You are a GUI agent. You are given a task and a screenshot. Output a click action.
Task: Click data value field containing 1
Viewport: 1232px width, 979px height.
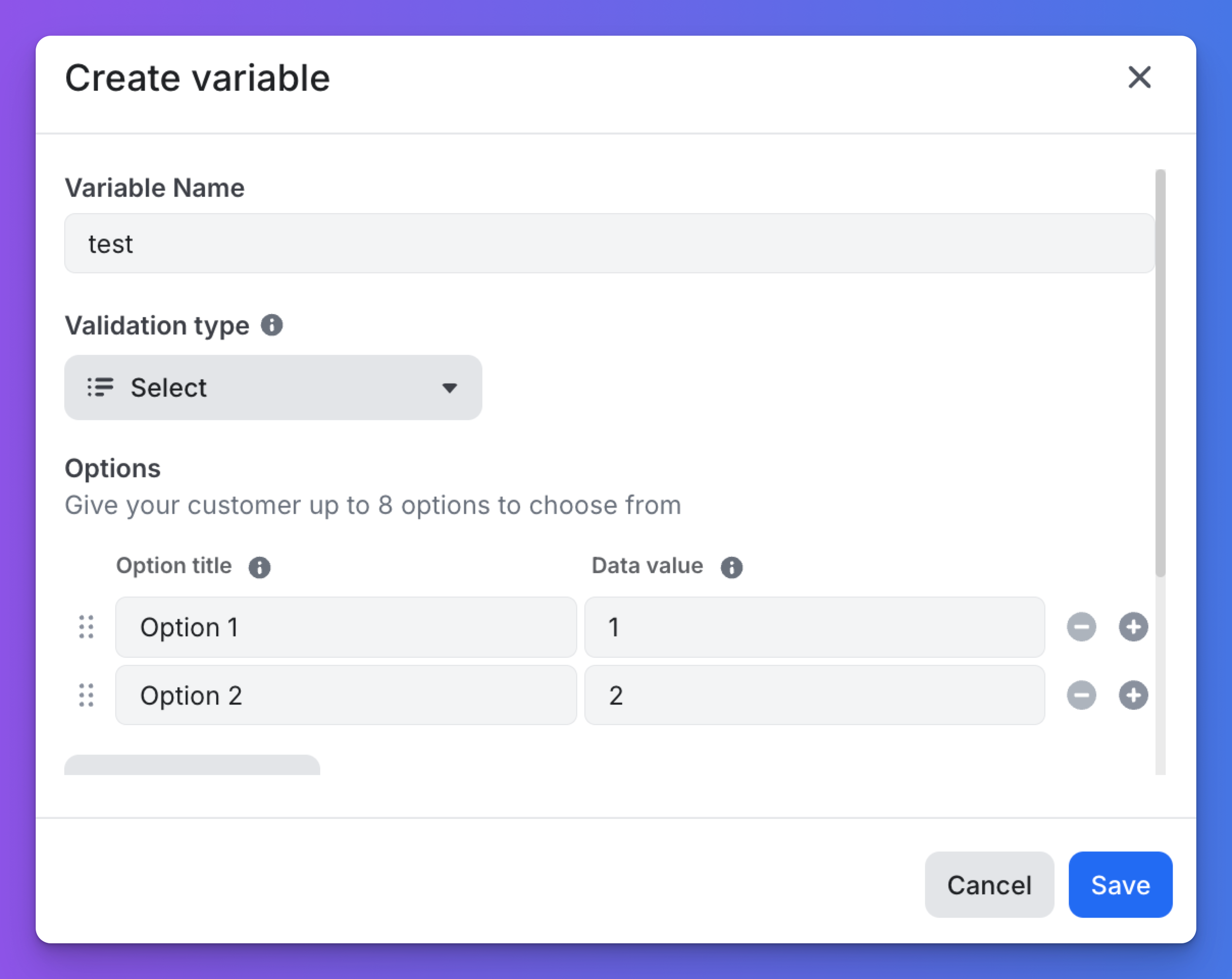coord(814,627)
